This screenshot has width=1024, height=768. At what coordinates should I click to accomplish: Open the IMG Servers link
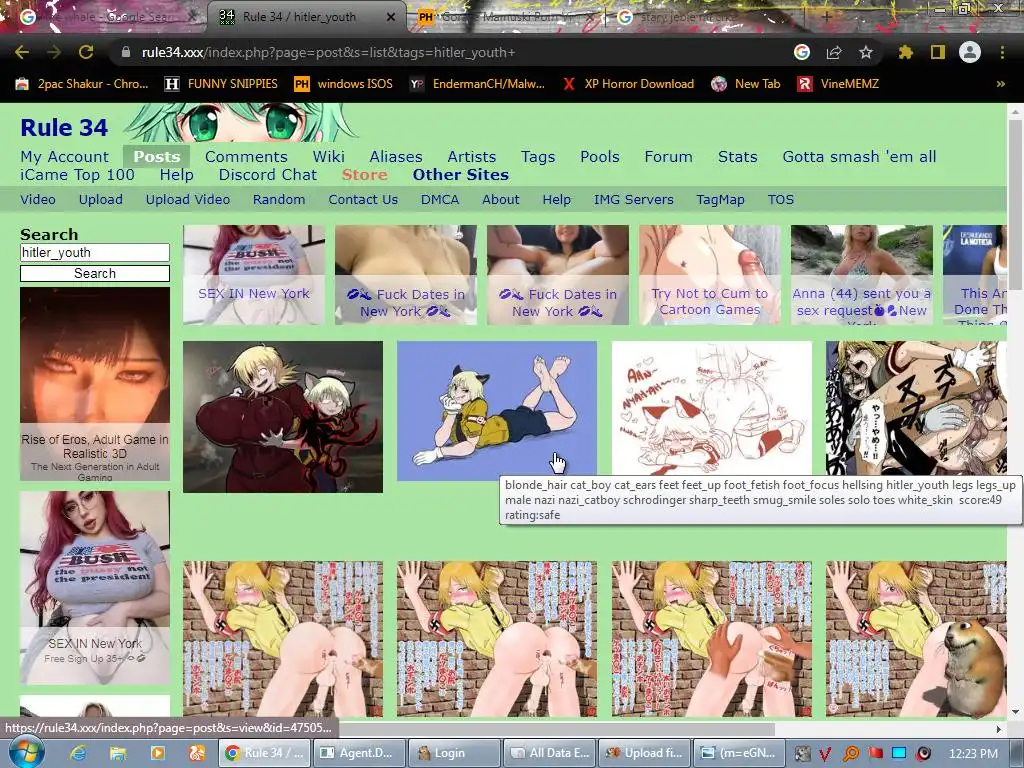point(633,200)
